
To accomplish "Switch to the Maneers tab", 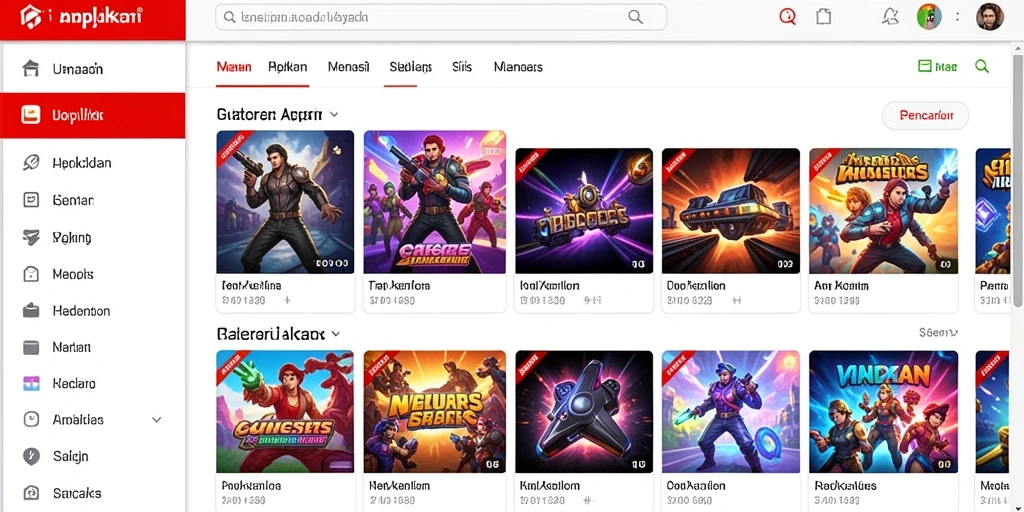I will tap(518, 67).
